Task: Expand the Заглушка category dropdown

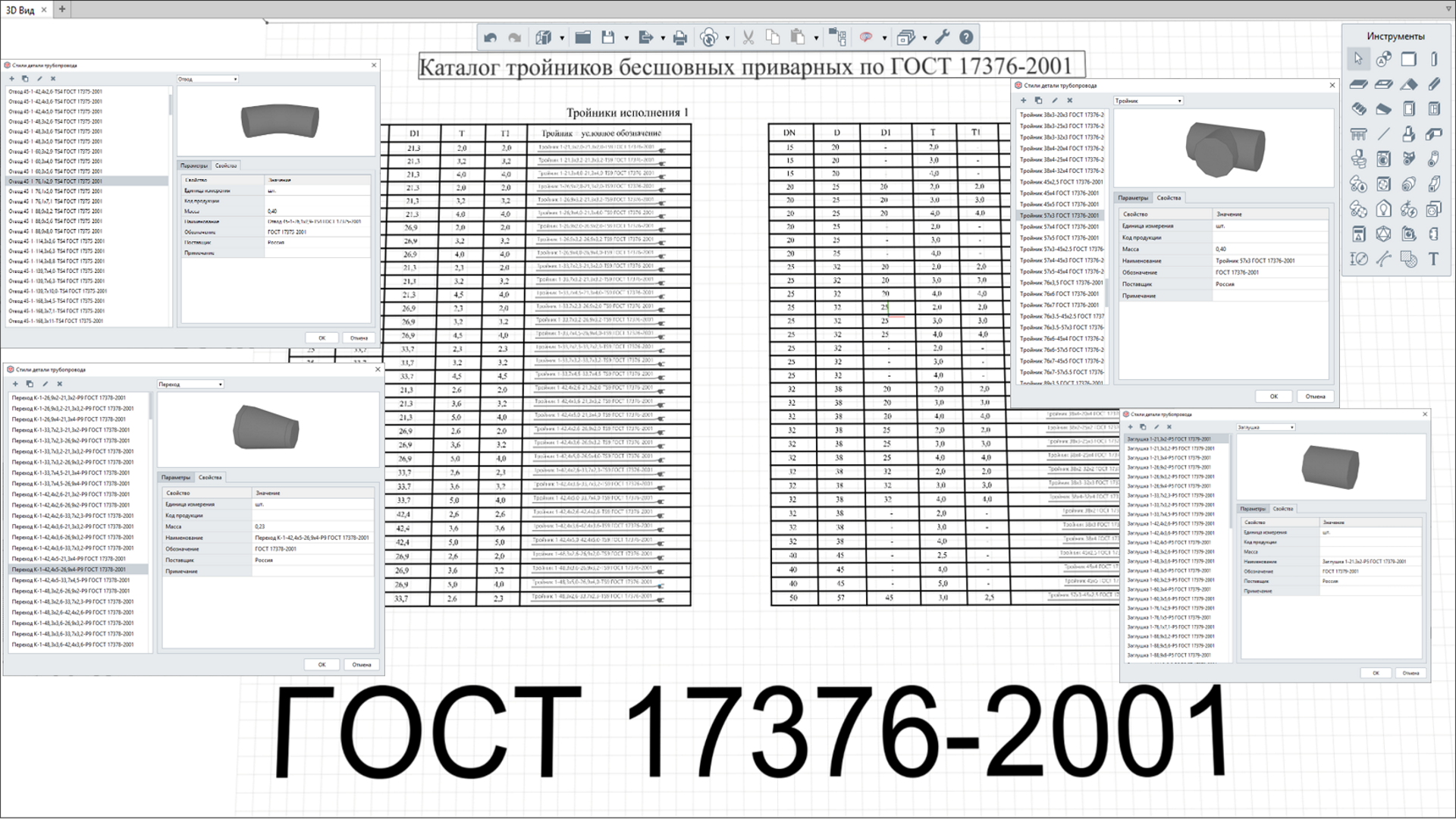Action: click(1266, 428)
